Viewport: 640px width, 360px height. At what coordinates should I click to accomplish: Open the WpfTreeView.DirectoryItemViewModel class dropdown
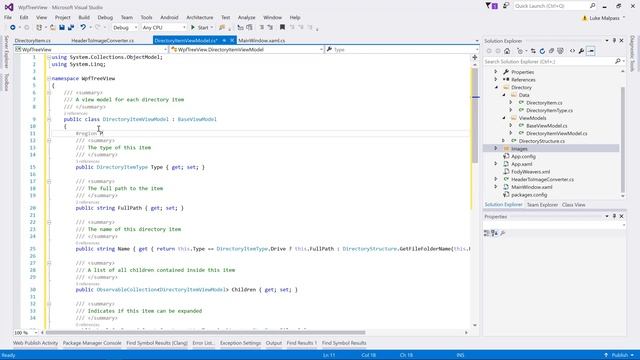[x=247, y=49]
